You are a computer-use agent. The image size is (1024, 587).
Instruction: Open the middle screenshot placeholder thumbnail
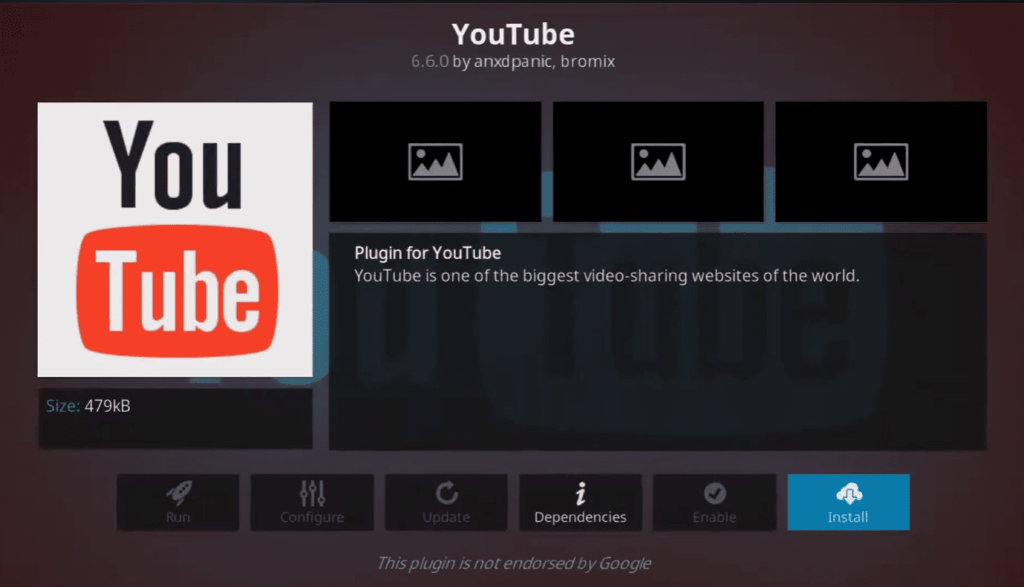pos(658,161)
